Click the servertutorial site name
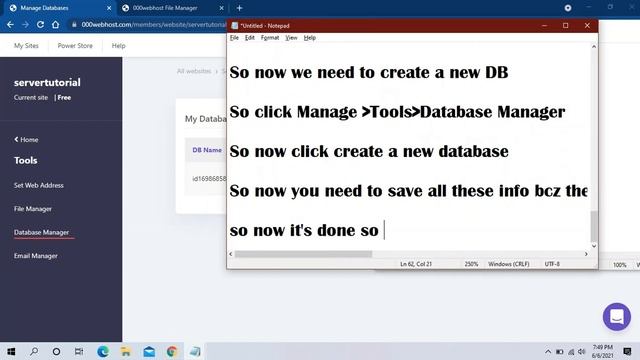This screenshot has height=360, width=640. point(47,82)
